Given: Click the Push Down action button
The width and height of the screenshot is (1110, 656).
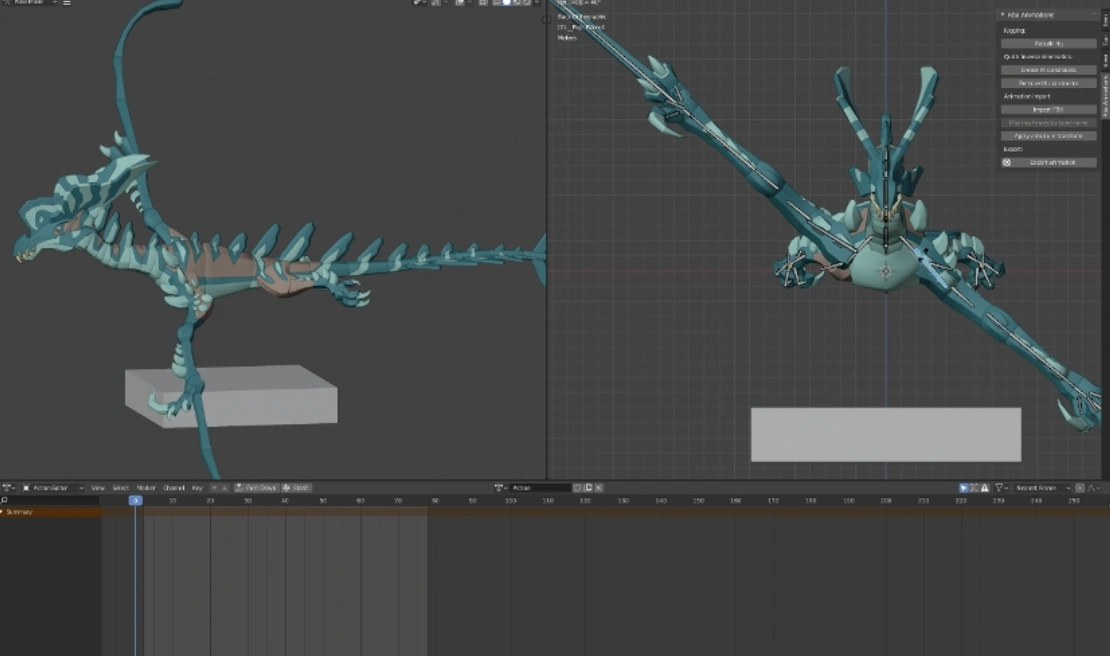Looking at the screenshot, I should (257, 488).
